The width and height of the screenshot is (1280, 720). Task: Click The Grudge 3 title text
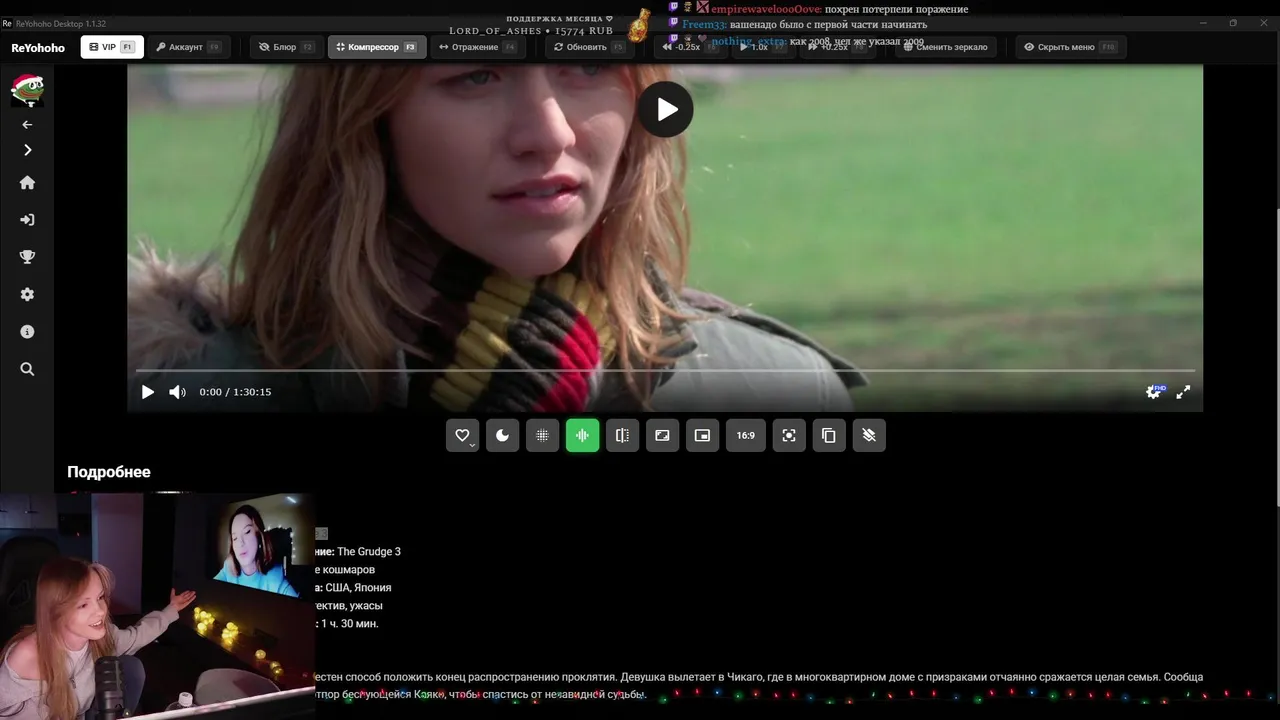369,552
